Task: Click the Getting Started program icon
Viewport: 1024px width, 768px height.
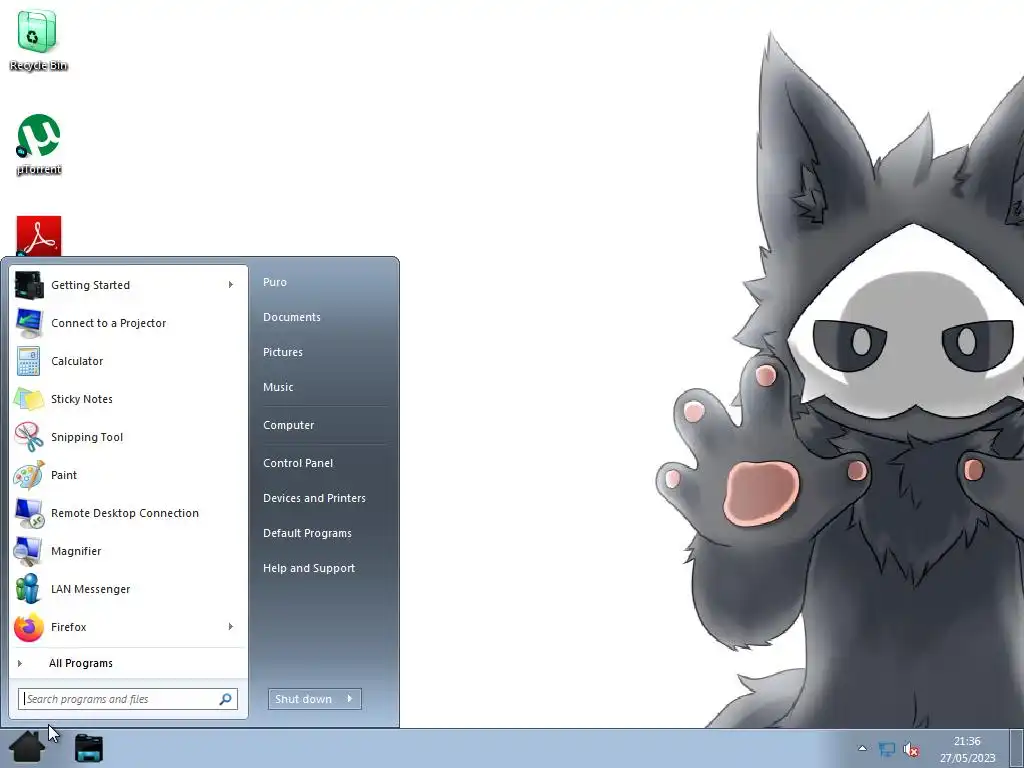Action: click(29, 285)
